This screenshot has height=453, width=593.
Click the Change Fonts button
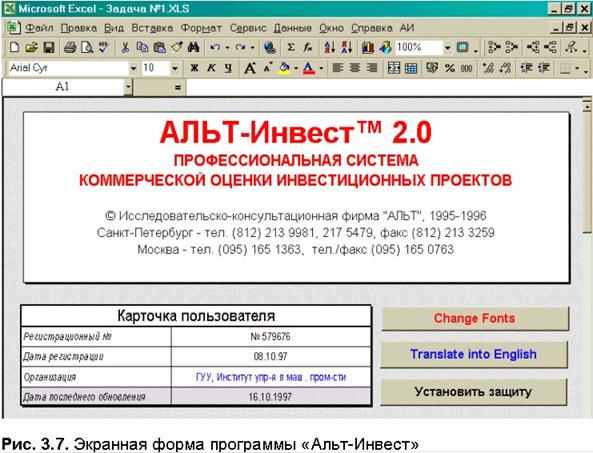pos(475,318)
